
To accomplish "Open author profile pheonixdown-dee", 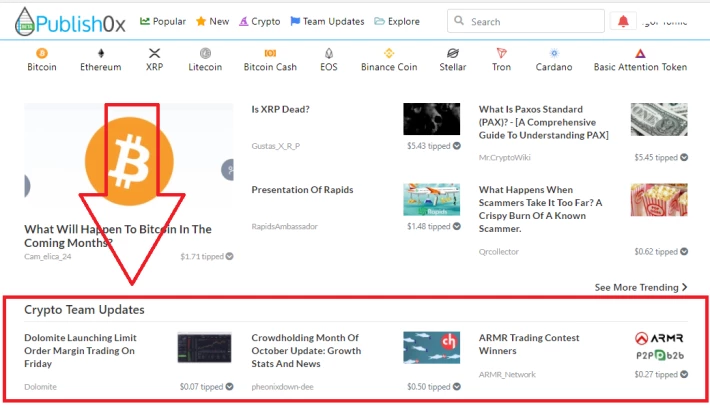I will 283,387.
